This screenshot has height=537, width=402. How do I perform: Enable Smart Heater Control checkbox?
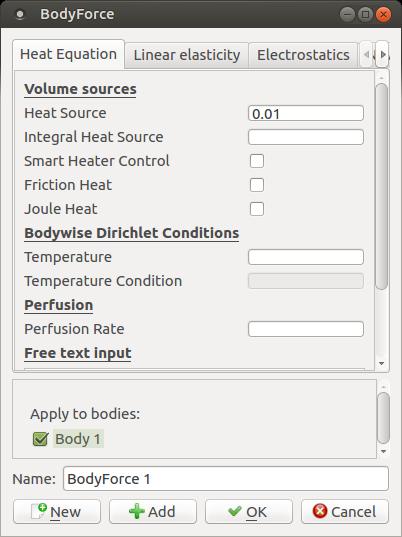coord(257,161)
